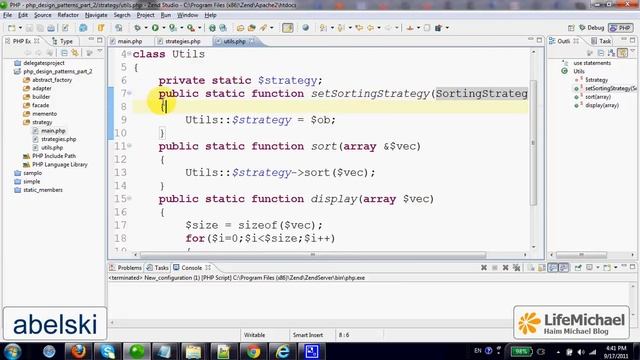Collapse All in PHP Explorer toolbar
640x360 pixels.
coord(64,53)
